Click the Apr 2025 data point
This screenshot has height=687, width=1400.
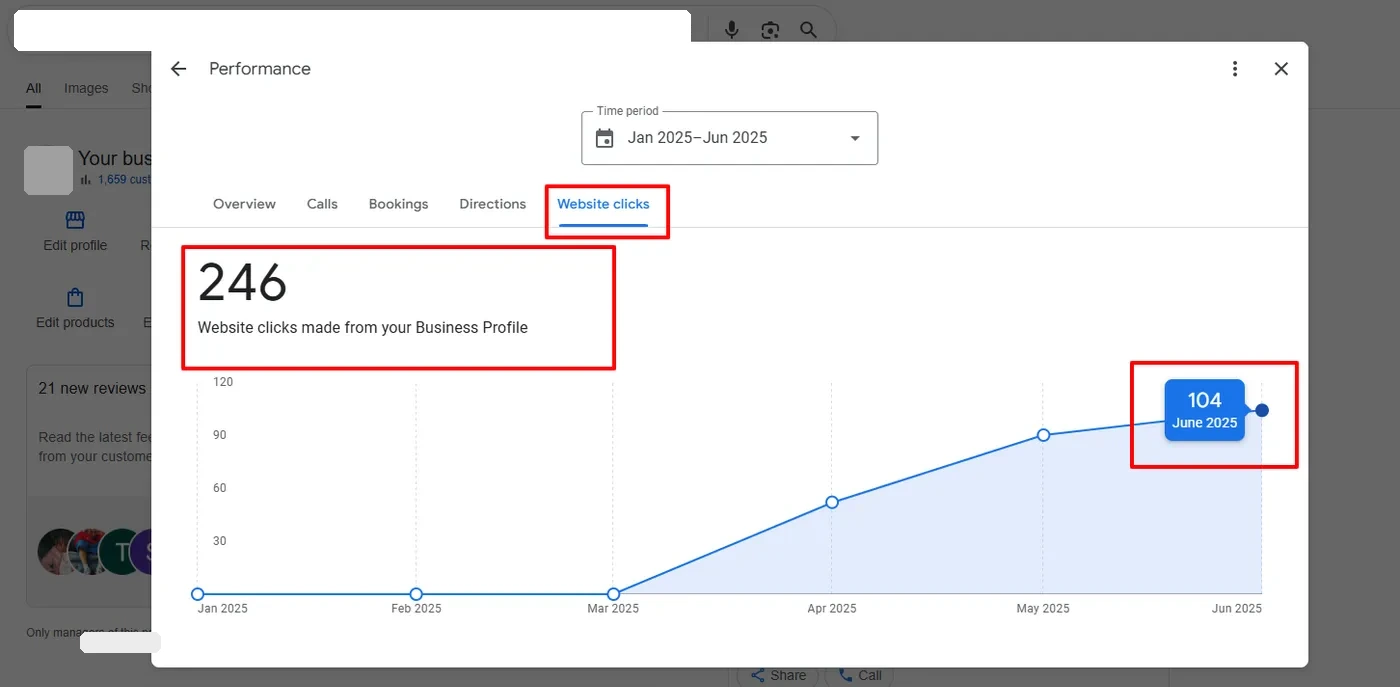coord(832,502)
